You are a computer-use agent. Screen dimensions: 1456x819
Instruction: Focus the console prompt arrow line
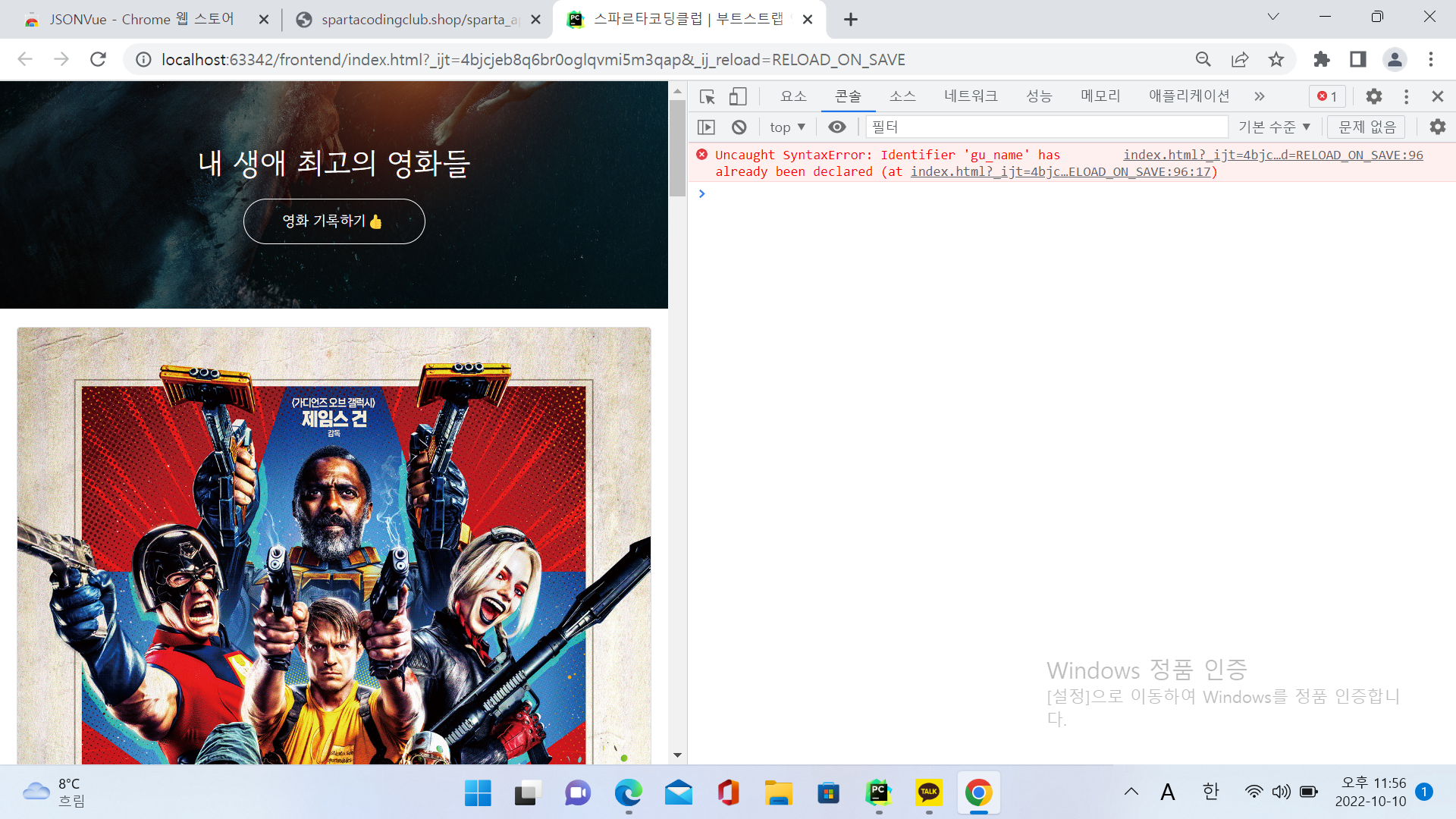(x=1072, y=194)
